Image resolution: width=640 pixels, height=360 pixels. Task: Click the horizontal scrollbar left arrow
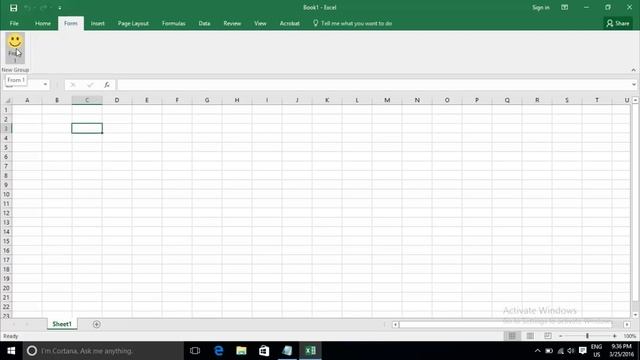(x=395, y=324)
